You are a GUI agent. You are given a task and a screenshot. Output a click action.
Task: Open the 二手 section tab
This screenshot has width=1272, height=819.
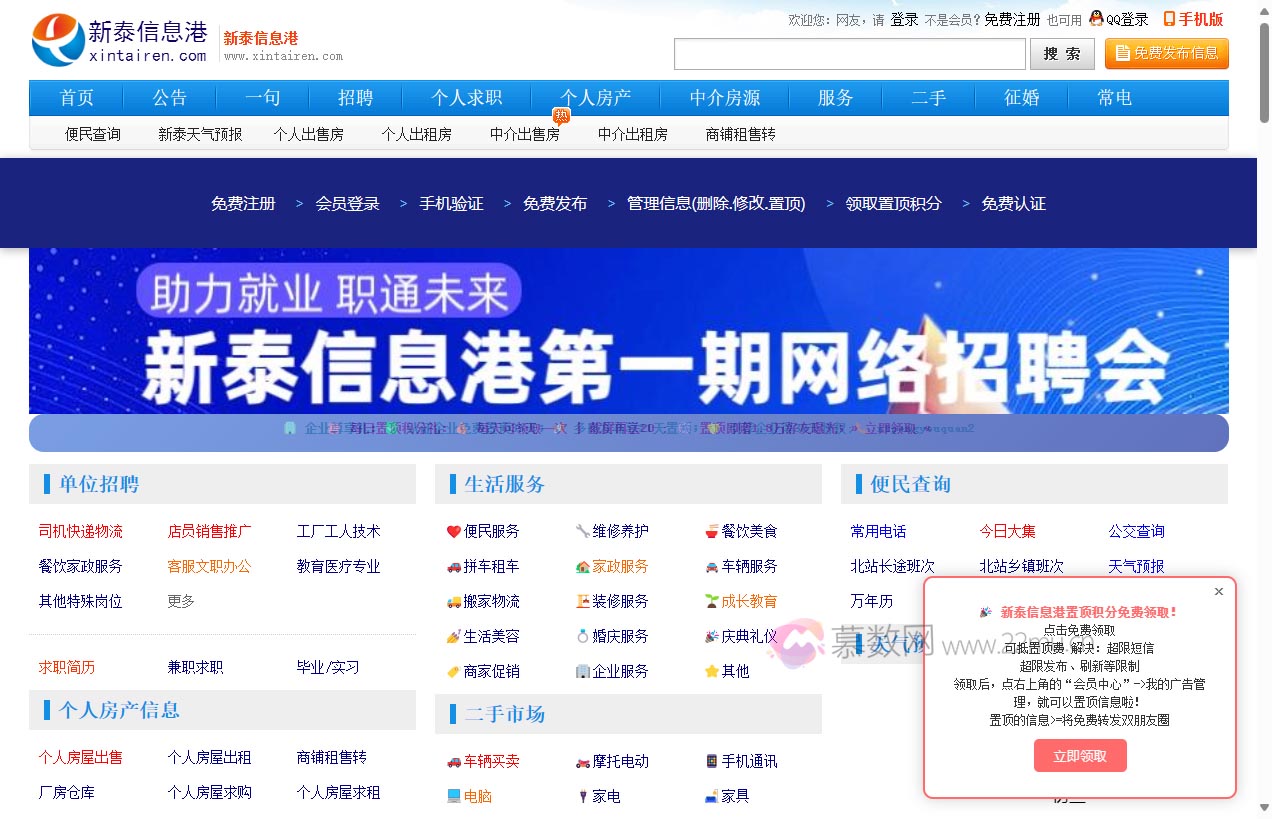pos(928,97)
